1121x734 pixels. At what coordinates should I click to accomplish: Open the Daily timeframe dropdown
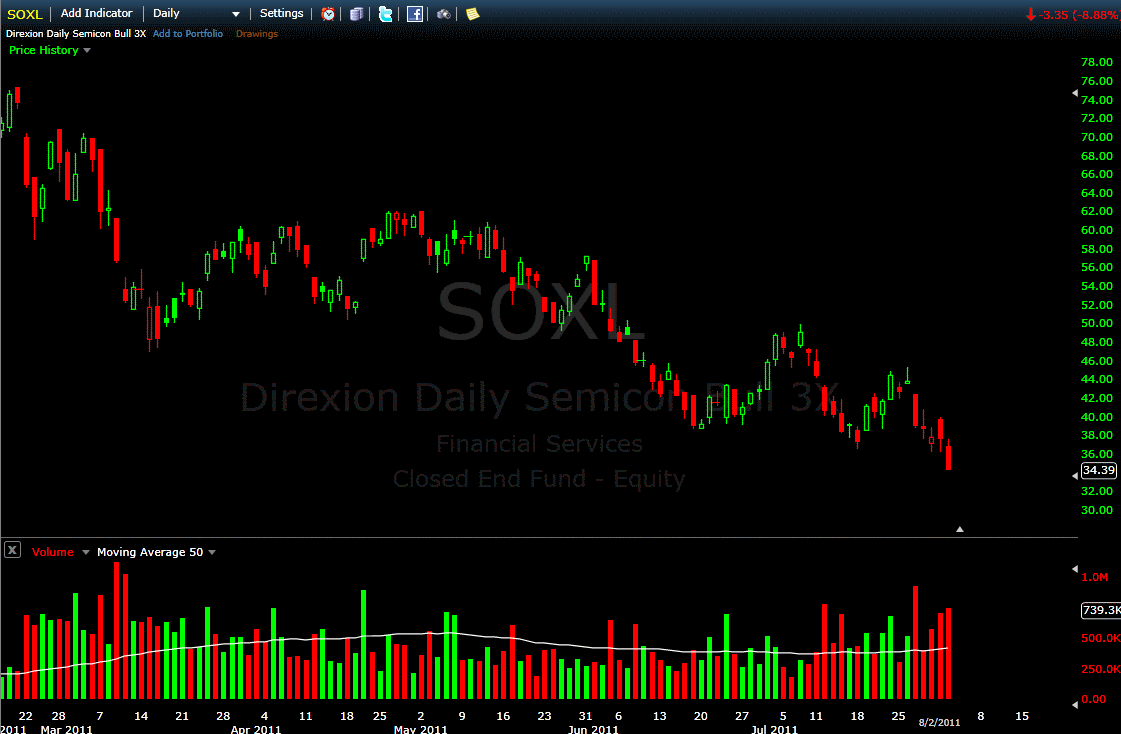tap(196, 14)
